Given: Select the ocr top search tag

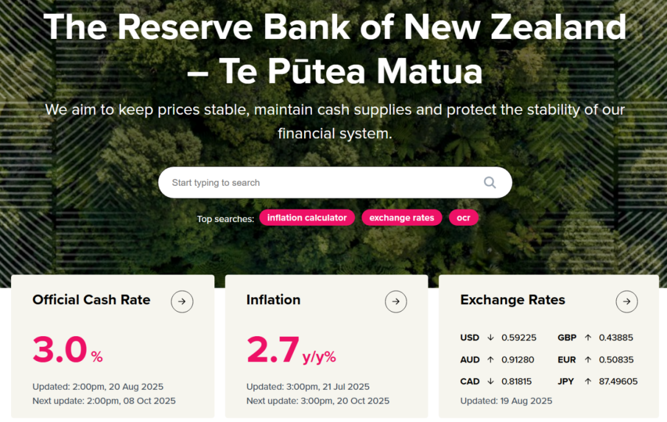Looking at the screenshot, I should pos(464,218).
